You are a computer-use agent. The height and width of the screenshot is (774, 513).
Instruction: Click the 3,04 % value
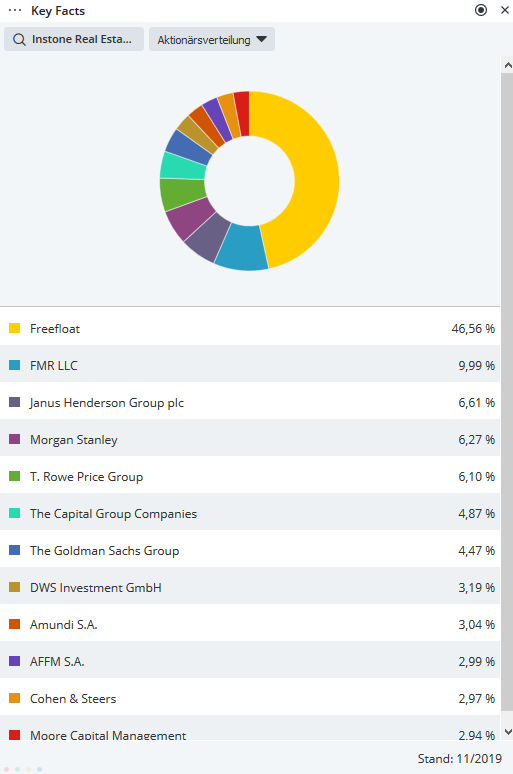point(476,625)
